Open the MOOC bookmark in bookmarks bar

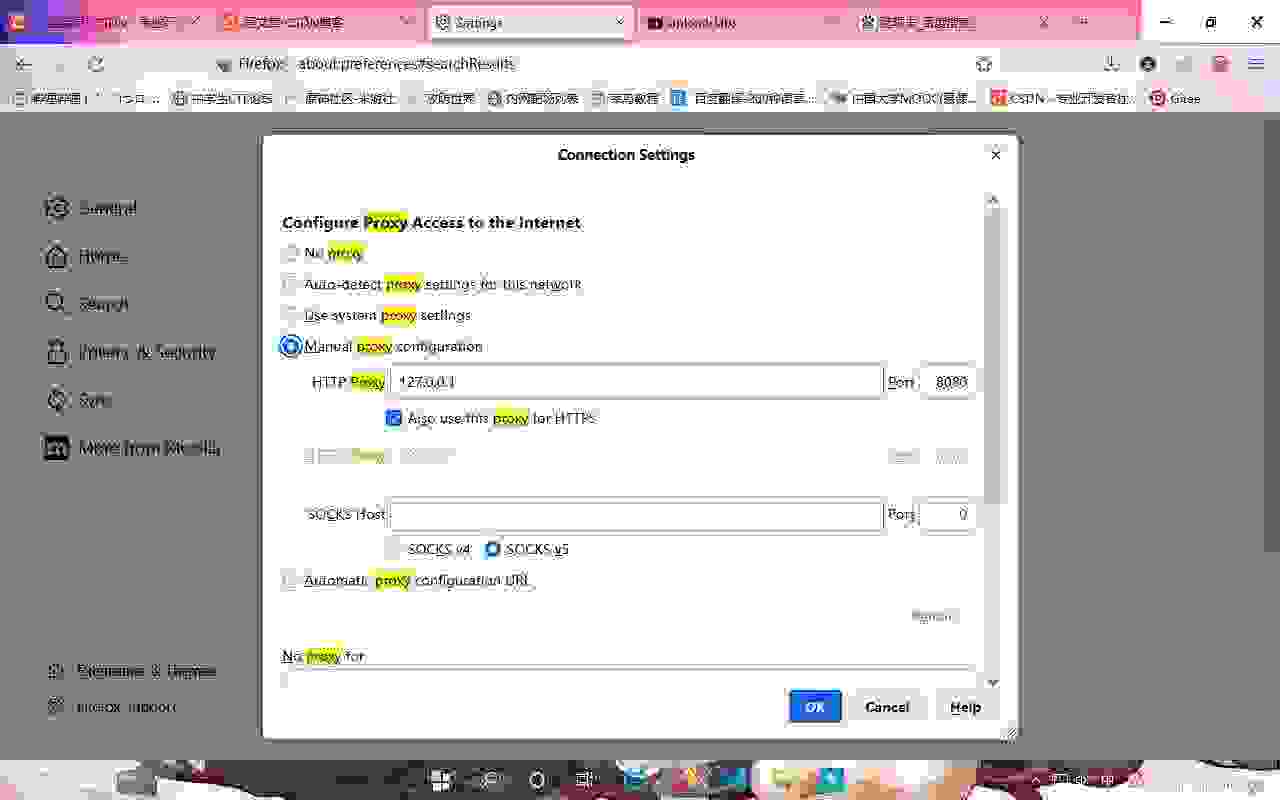click(902, 98)
